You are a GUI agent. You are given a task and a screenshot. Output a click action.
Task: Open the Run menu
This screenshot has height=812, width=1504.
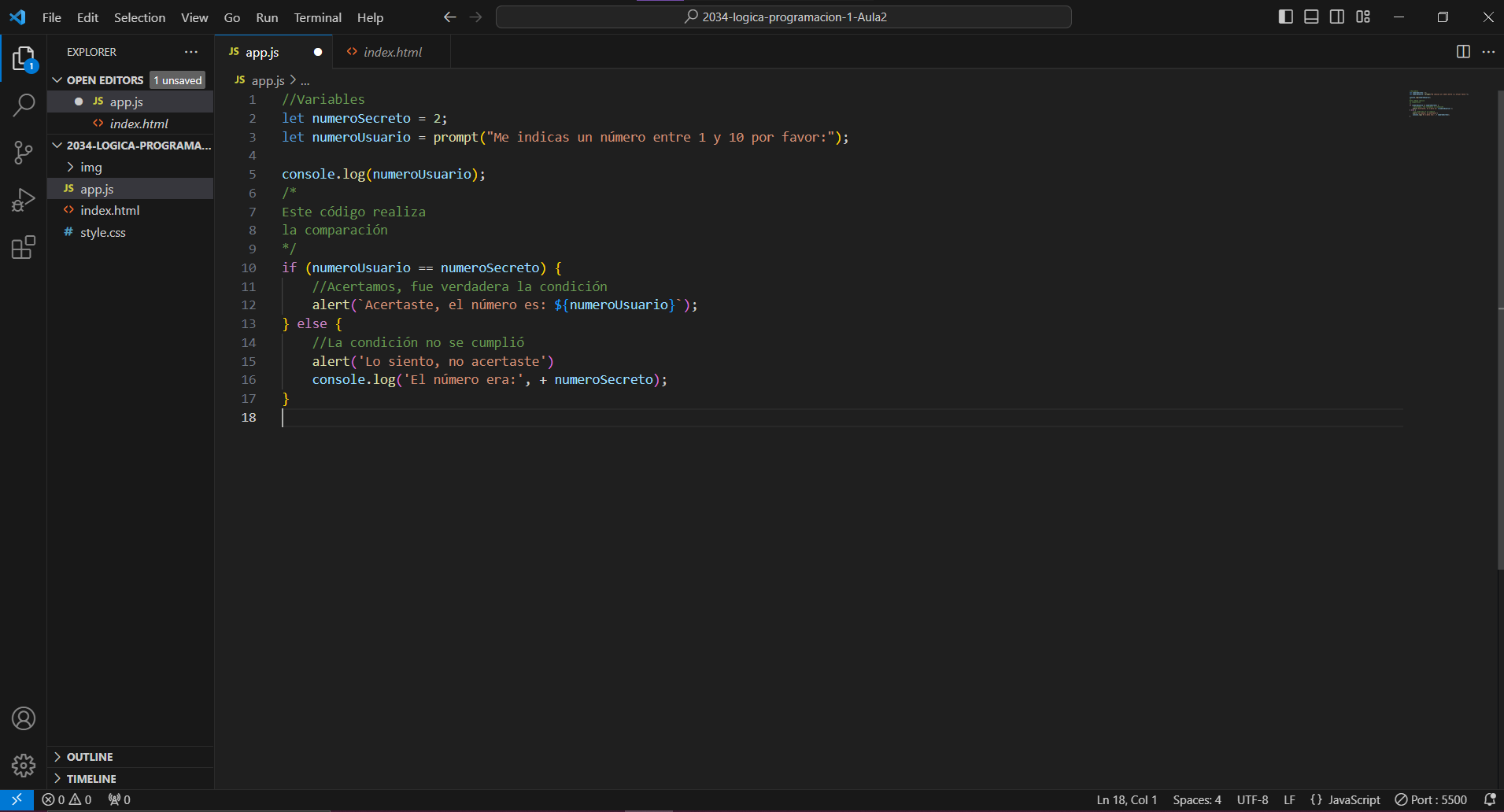pyautogui.click(x=267, y=17)
